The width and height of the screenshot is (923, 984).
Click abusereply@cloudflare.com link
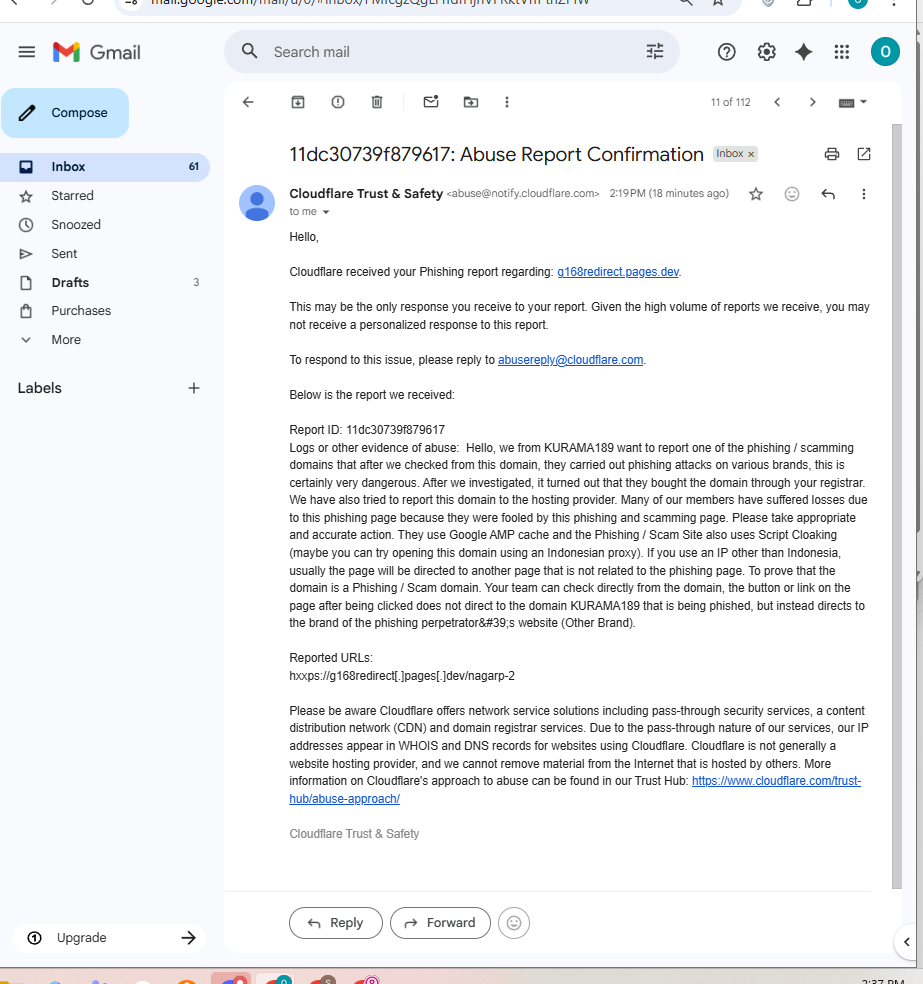tap(570, 360)
